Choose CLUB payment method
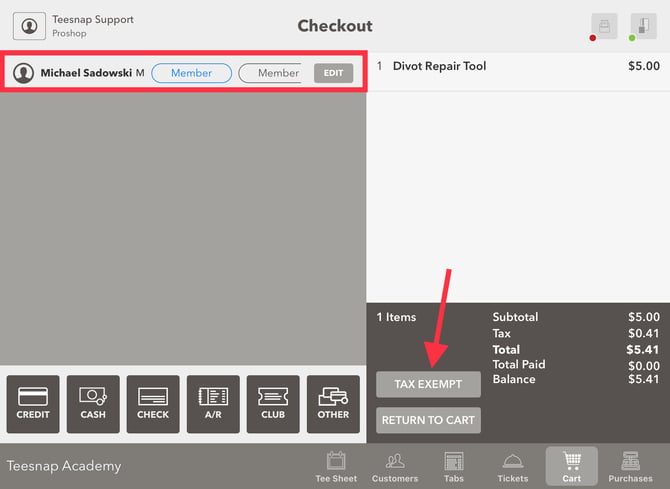 (x=273, y=404)
